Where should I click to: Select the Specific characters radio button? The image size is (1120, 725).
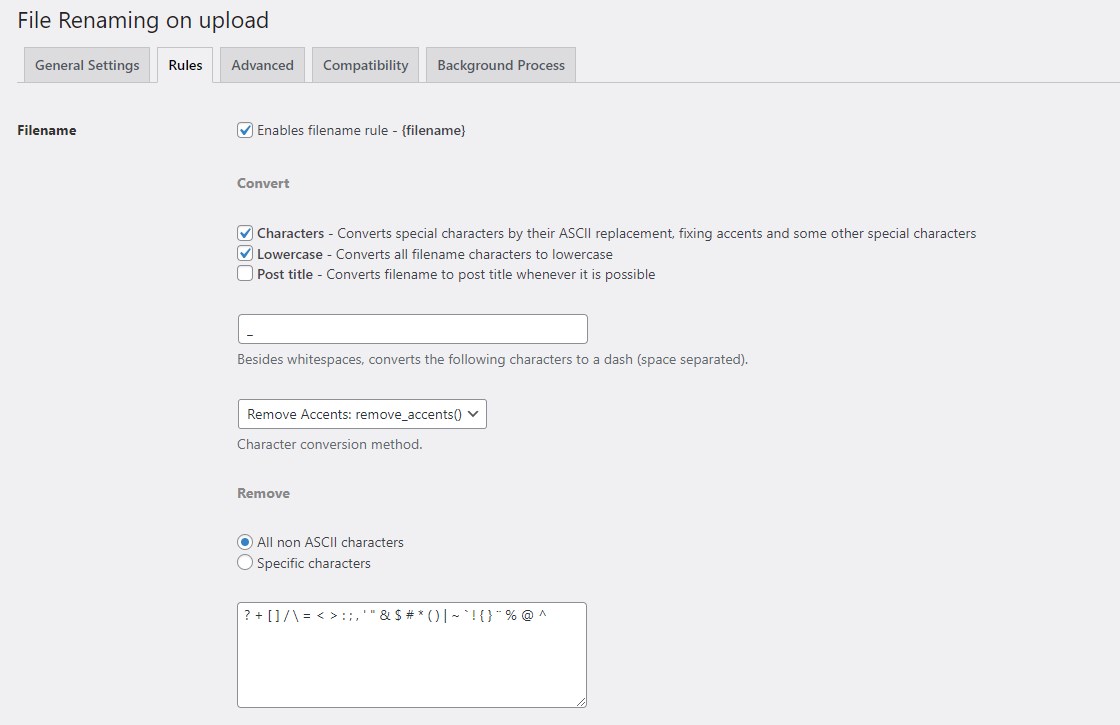pos(245,563)
